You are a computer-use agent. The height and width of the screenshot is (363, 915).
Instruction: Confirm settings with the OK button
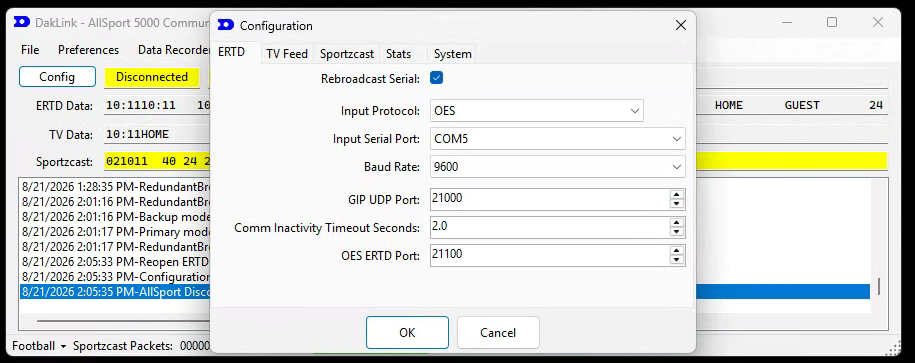[407, 333]
